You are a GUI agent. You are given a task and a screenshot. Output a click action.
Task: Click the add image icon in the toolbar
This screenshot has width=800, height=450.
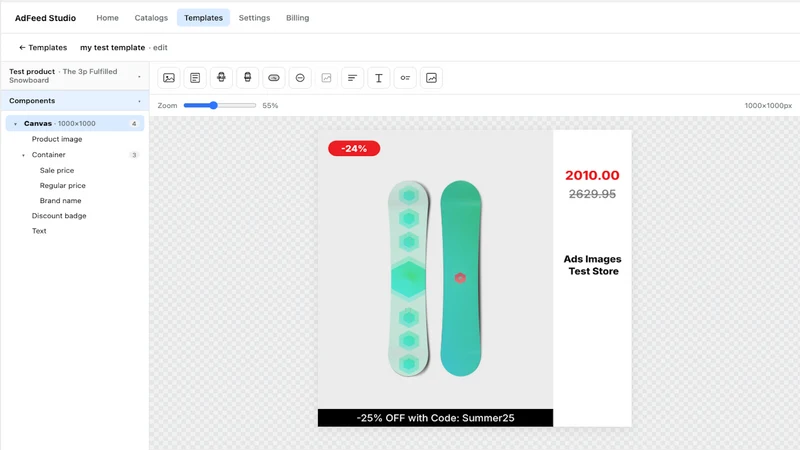click(x=169, y=78)
